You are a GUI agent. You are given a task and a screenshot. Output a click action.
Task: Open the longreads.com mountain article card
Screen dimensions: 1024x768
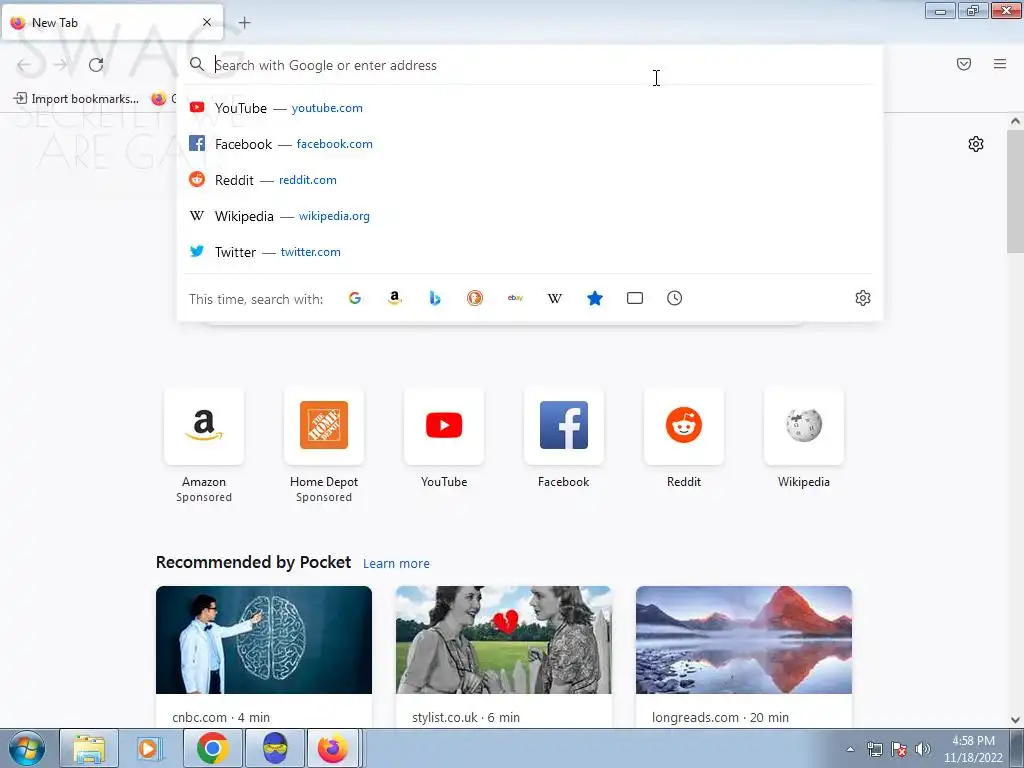744,656
